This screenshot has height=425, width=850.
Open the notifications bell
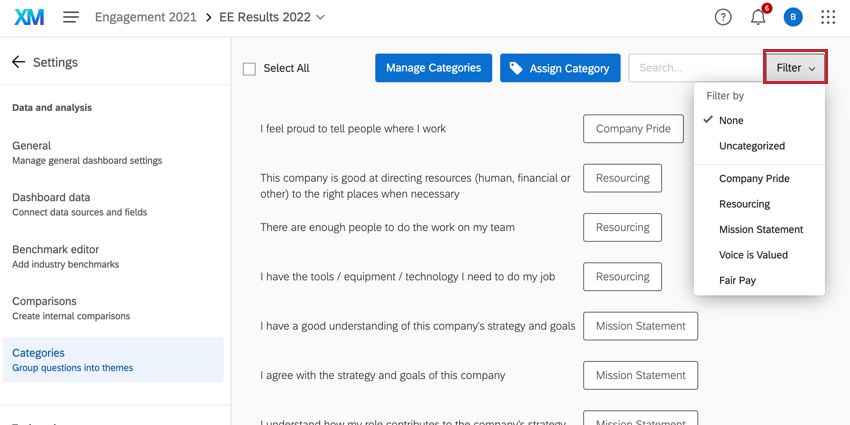[758, 17]
